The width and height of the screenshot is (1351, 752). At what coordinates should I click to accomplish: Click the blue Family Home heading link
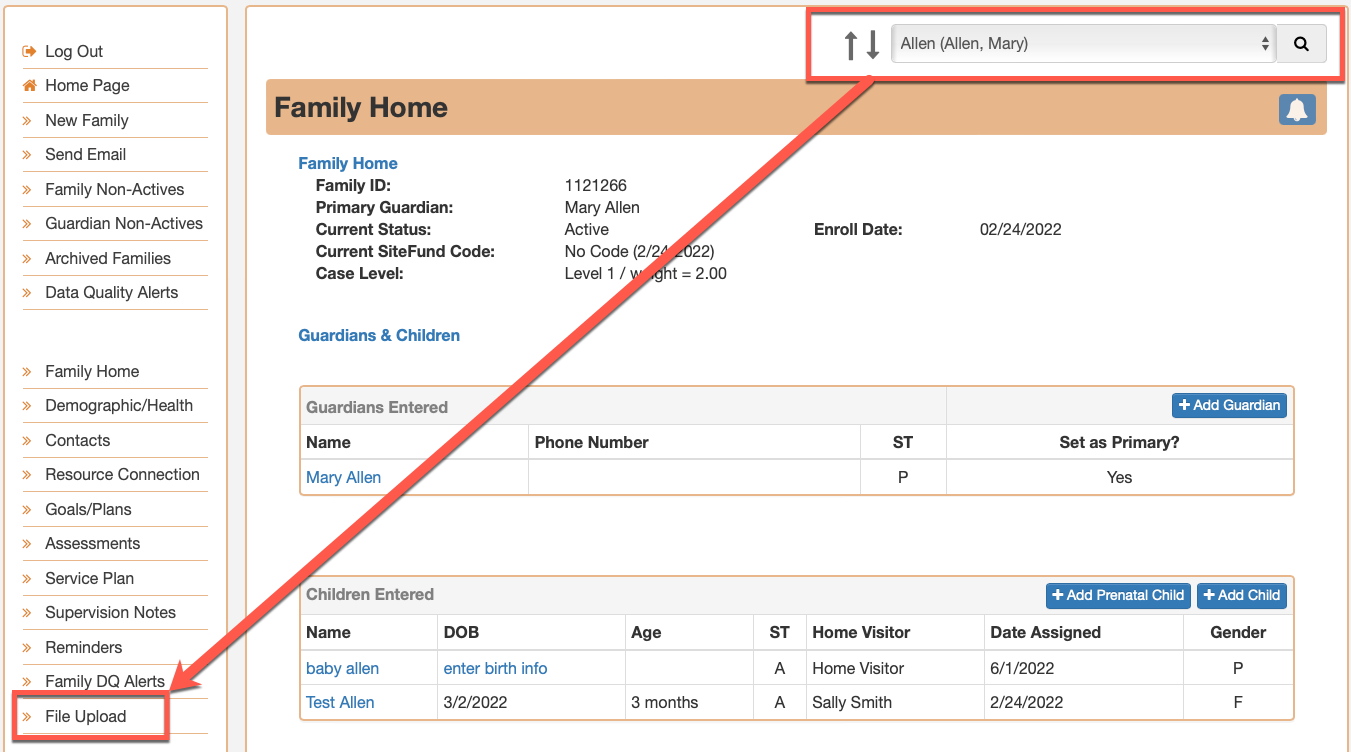(348, 163)
